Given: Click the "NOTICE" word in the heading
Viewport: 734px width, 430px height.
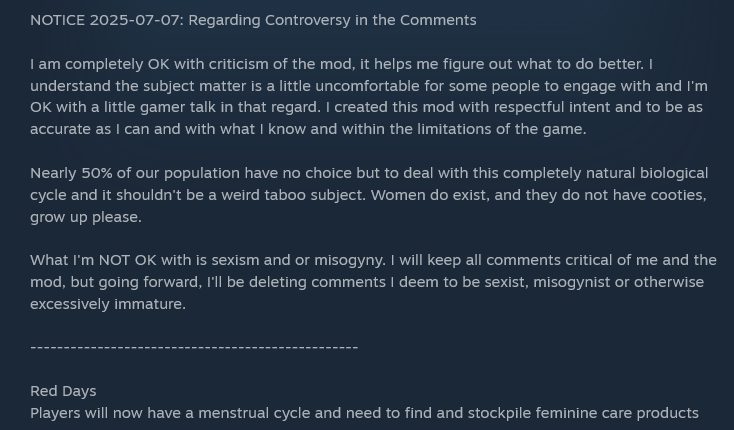Looking at the screenshot, I should point(58,20).
